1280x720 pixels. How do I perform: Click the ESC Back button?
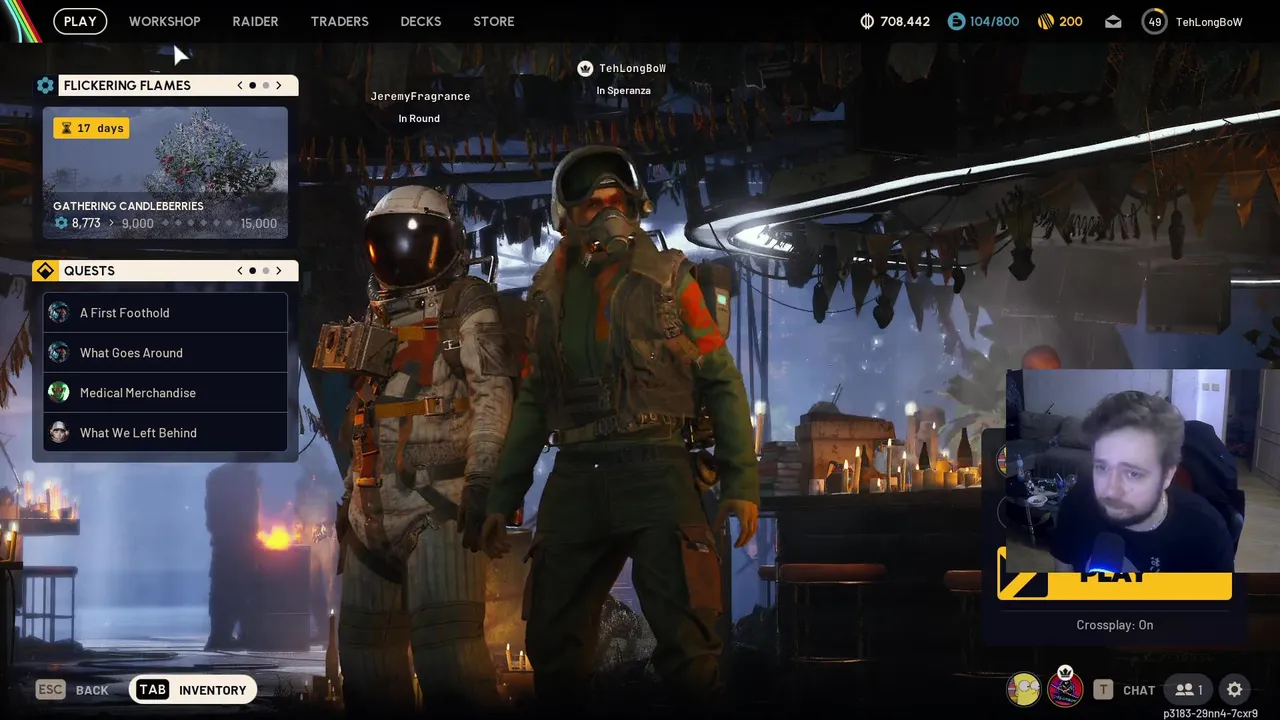click(x=72, y=690)
